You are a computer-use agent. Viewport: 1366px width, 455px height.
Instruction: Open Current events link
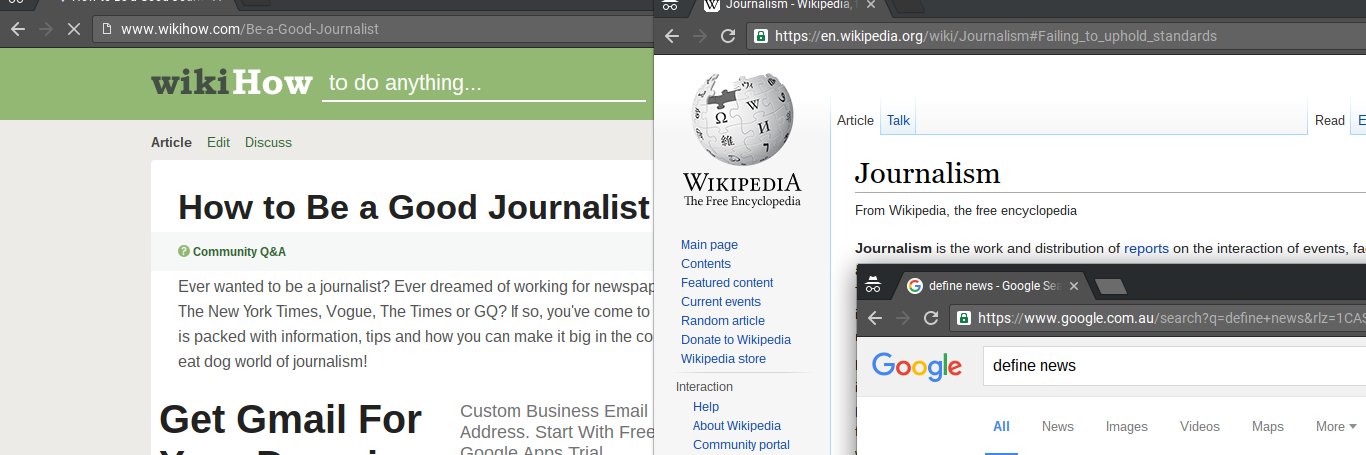(x=721, y=302)
